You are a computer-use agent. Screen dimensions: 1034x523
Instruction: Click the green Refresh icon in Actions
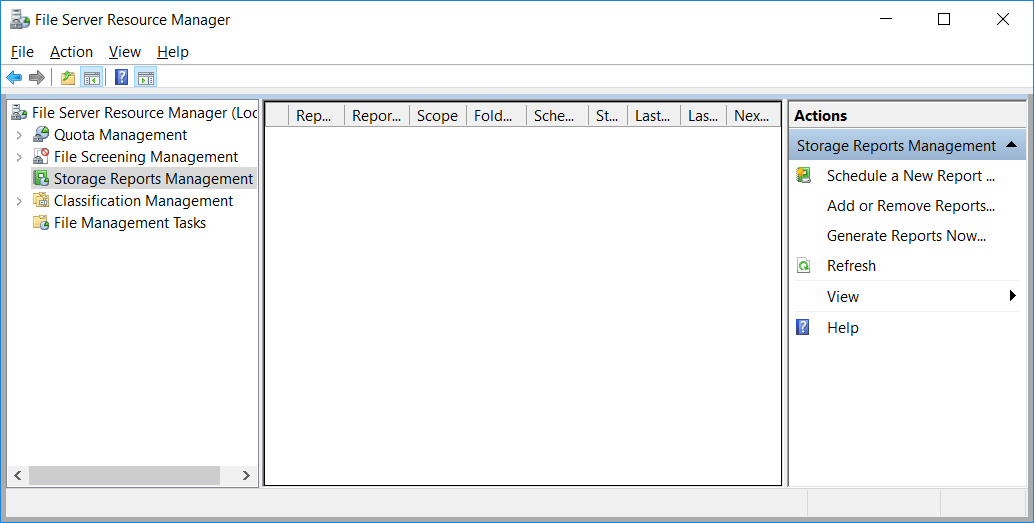pyautogui.click(x=803, y=266)
